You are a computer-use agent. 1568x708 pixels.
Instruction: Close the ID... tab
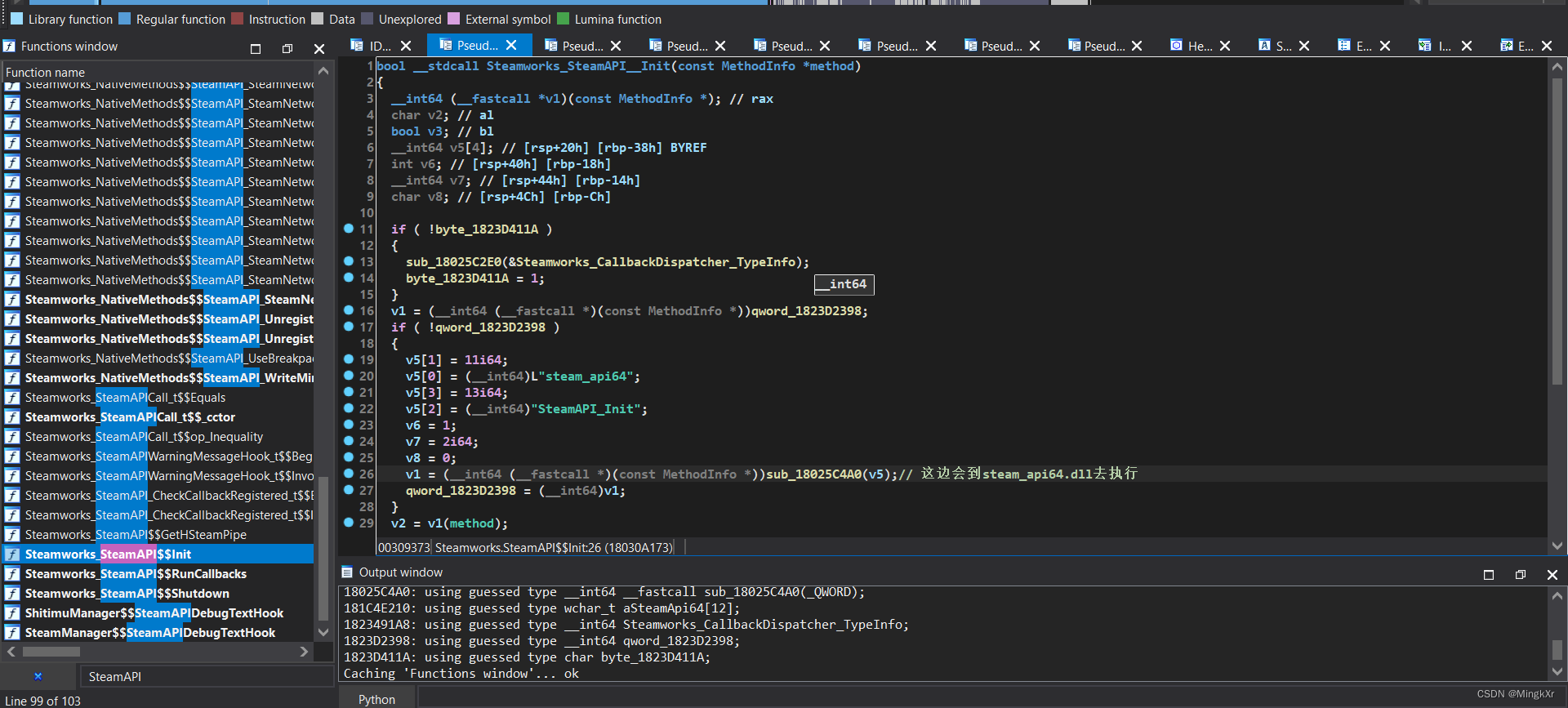[406, 46]
